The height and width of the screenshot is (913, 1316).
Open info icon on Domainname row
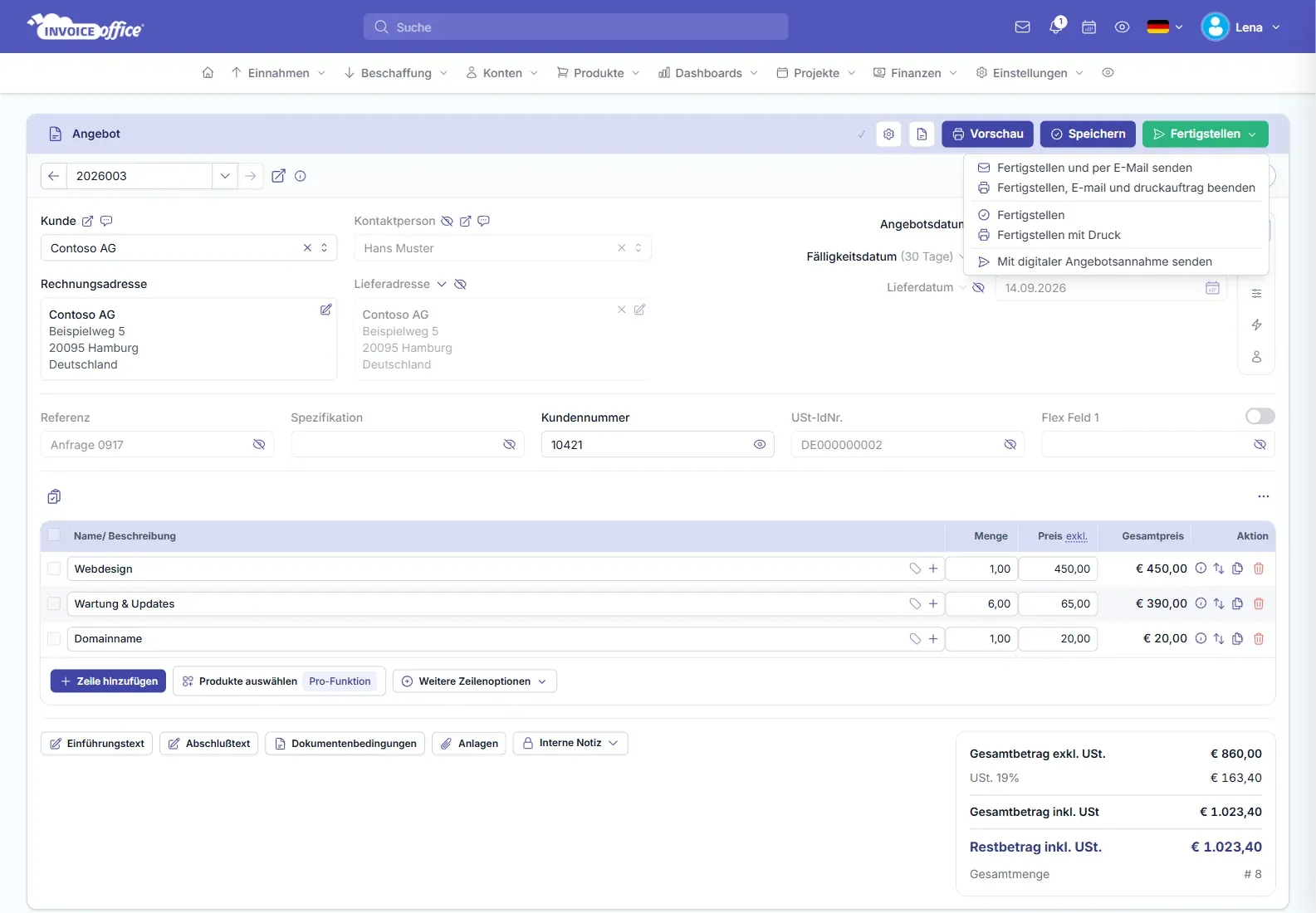coord(1201,638)
